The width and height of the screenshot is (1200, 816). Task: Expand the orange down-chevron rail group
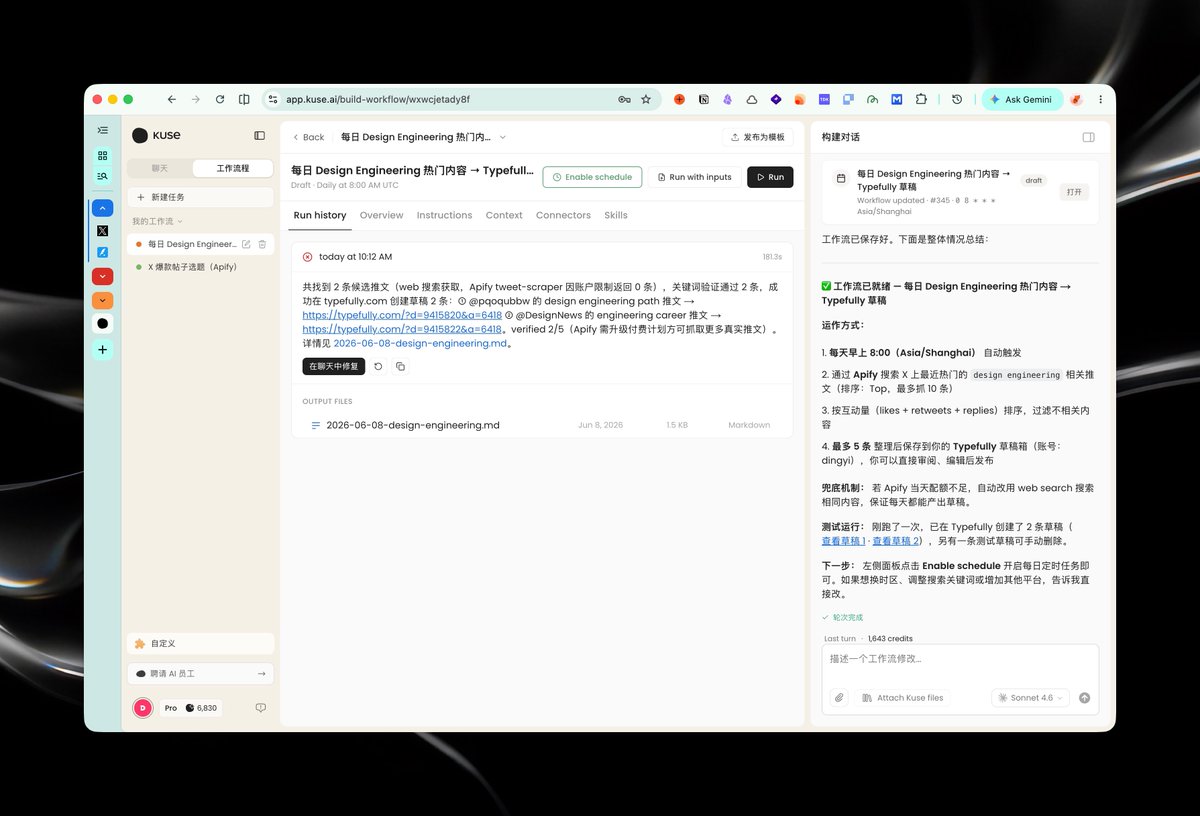coord(102,300)
